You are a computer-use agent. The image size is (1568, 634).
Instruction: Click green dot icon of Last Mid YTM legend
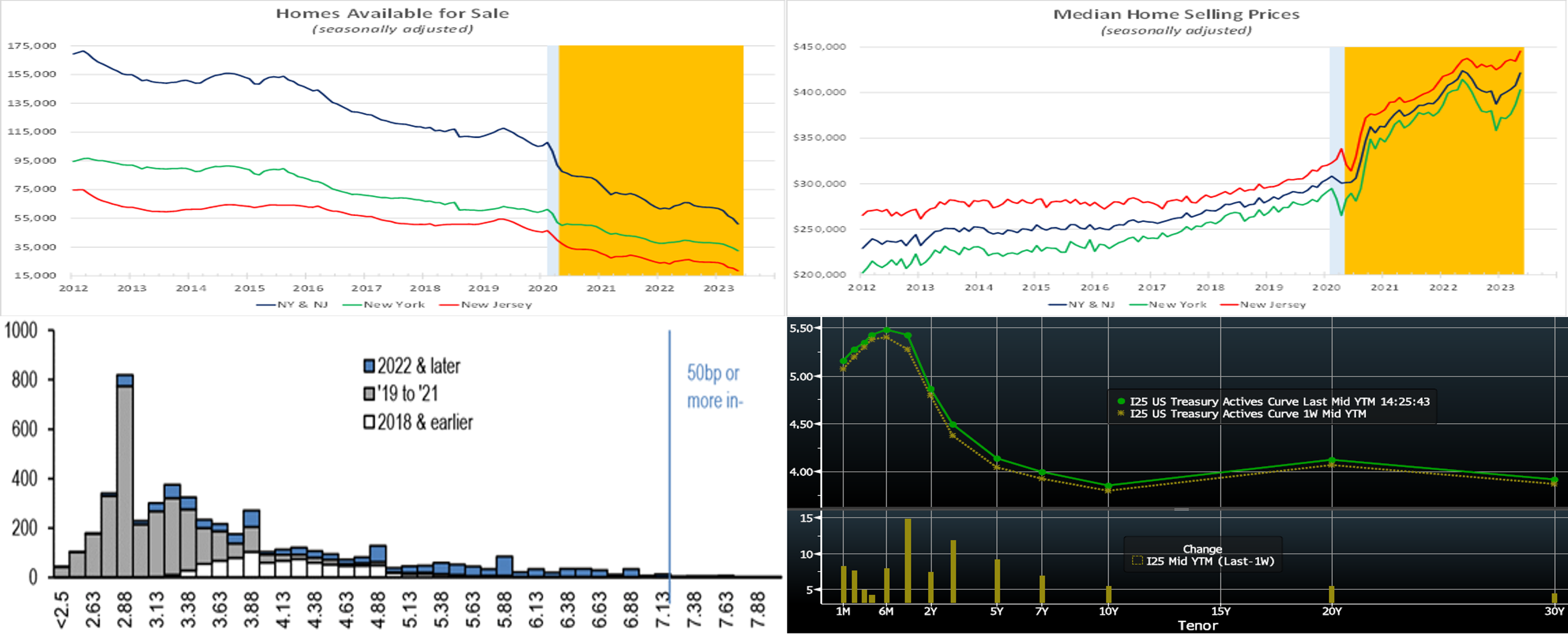click(1121, 402)
